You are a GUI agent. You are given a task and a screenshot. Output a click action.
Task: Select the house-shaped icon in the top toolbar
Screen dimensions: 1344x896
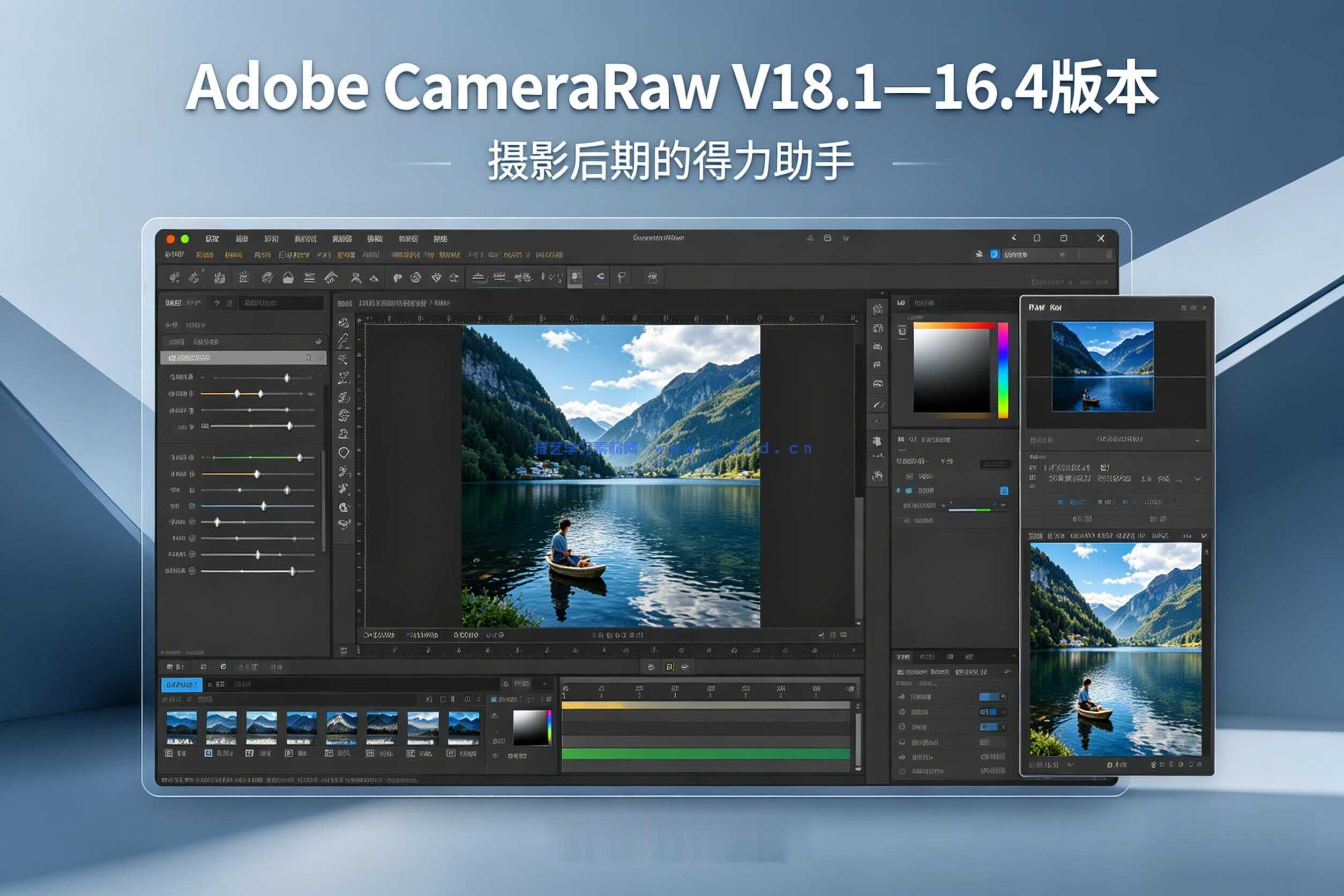288,278
